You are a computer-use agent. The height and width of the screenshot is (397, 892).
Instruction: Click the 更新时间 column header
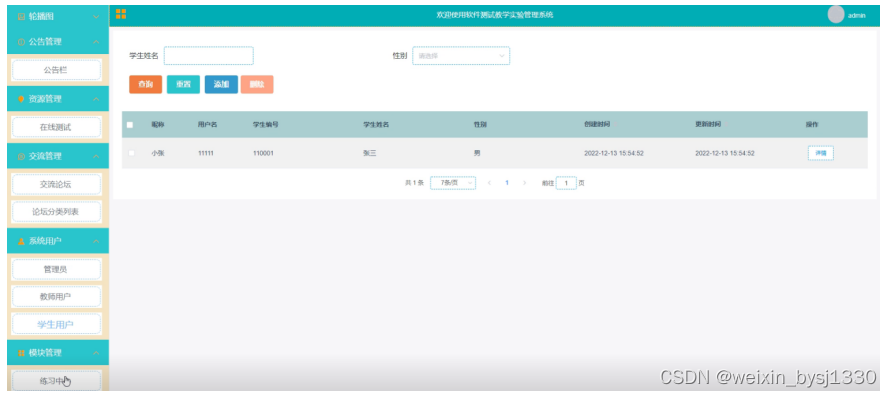(708, 125)
